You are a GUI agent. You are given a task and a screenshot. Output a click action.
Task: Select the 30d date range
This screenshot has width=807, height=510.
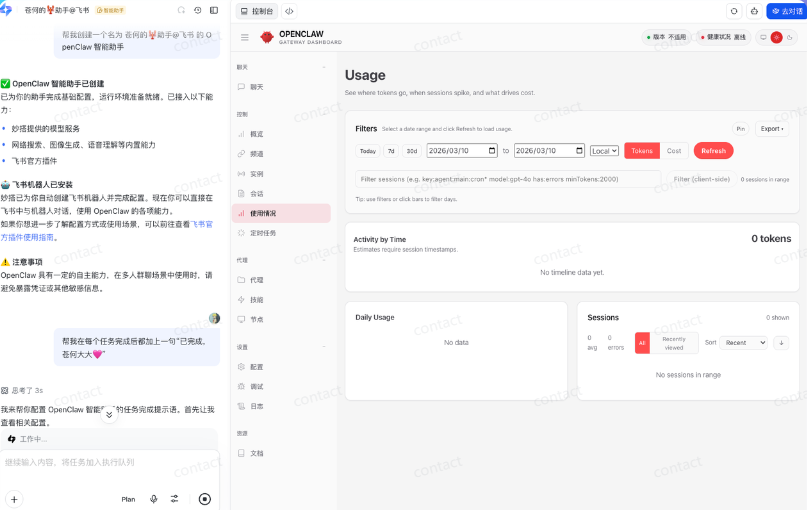tap(412, 151)
